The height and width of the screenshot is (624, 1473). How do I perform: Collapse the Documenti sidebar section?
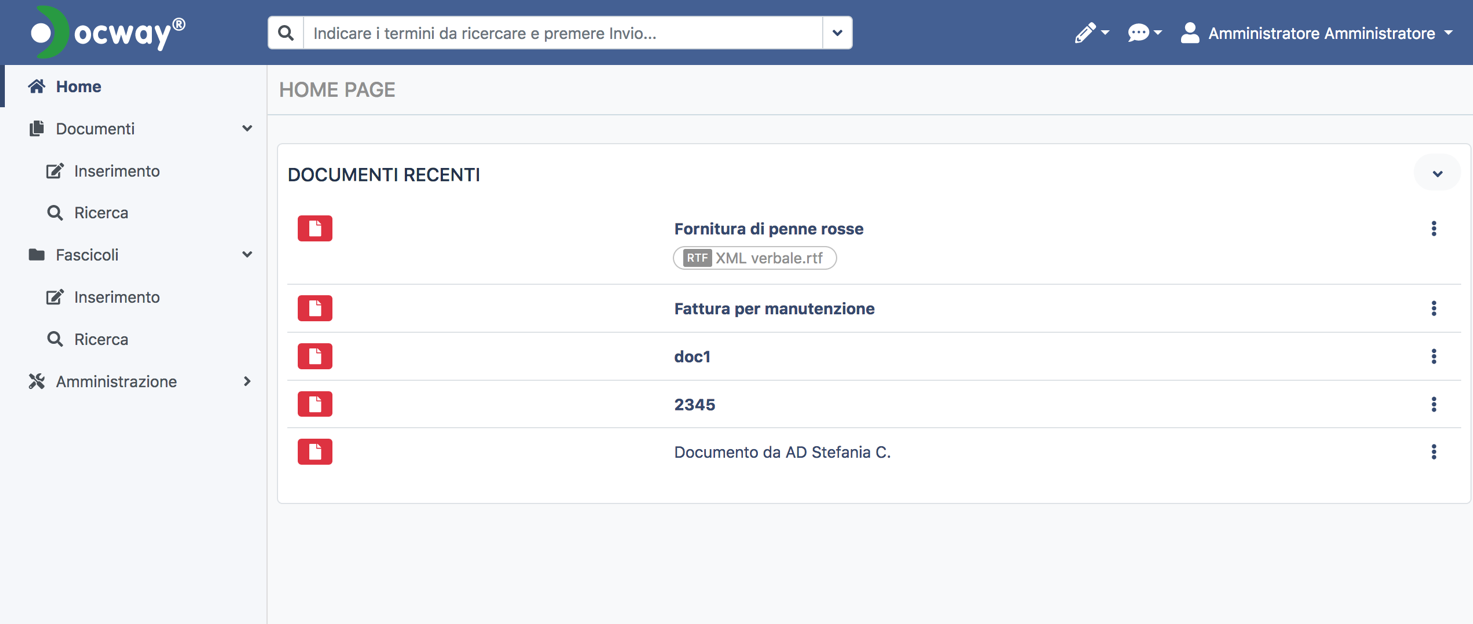(x=247, y=129)
